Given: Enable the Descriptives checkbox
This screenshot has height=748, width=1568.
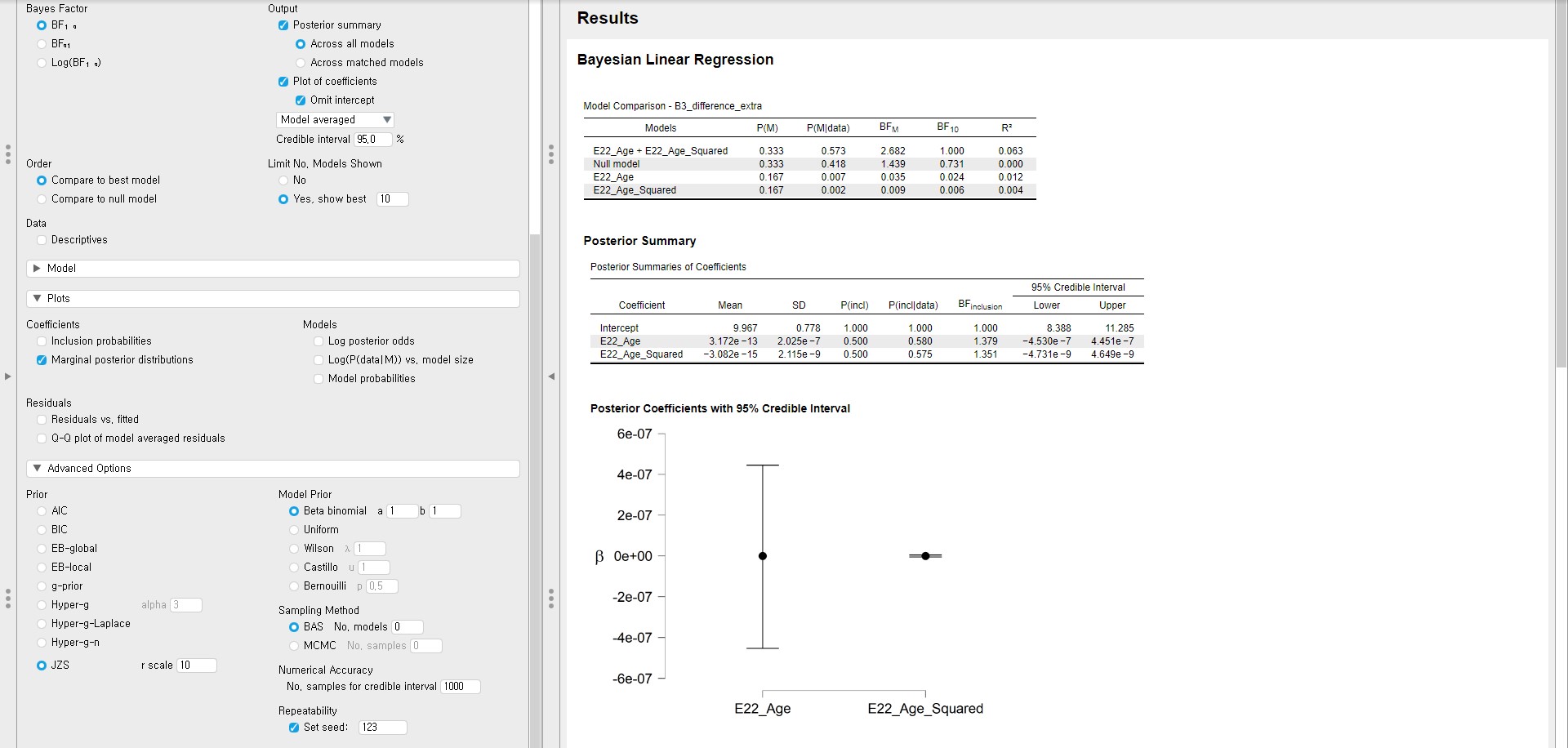Looking at the screenshot, I should coord(42,240).
